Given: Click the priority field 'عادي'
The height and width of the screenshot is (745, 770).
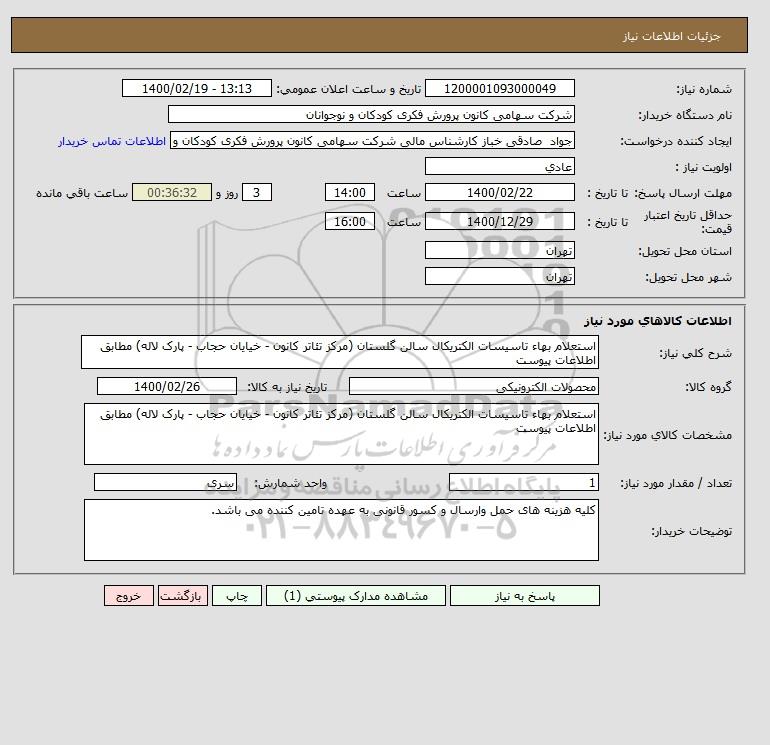Looking at the screenshot, I should tap(499, 166).
